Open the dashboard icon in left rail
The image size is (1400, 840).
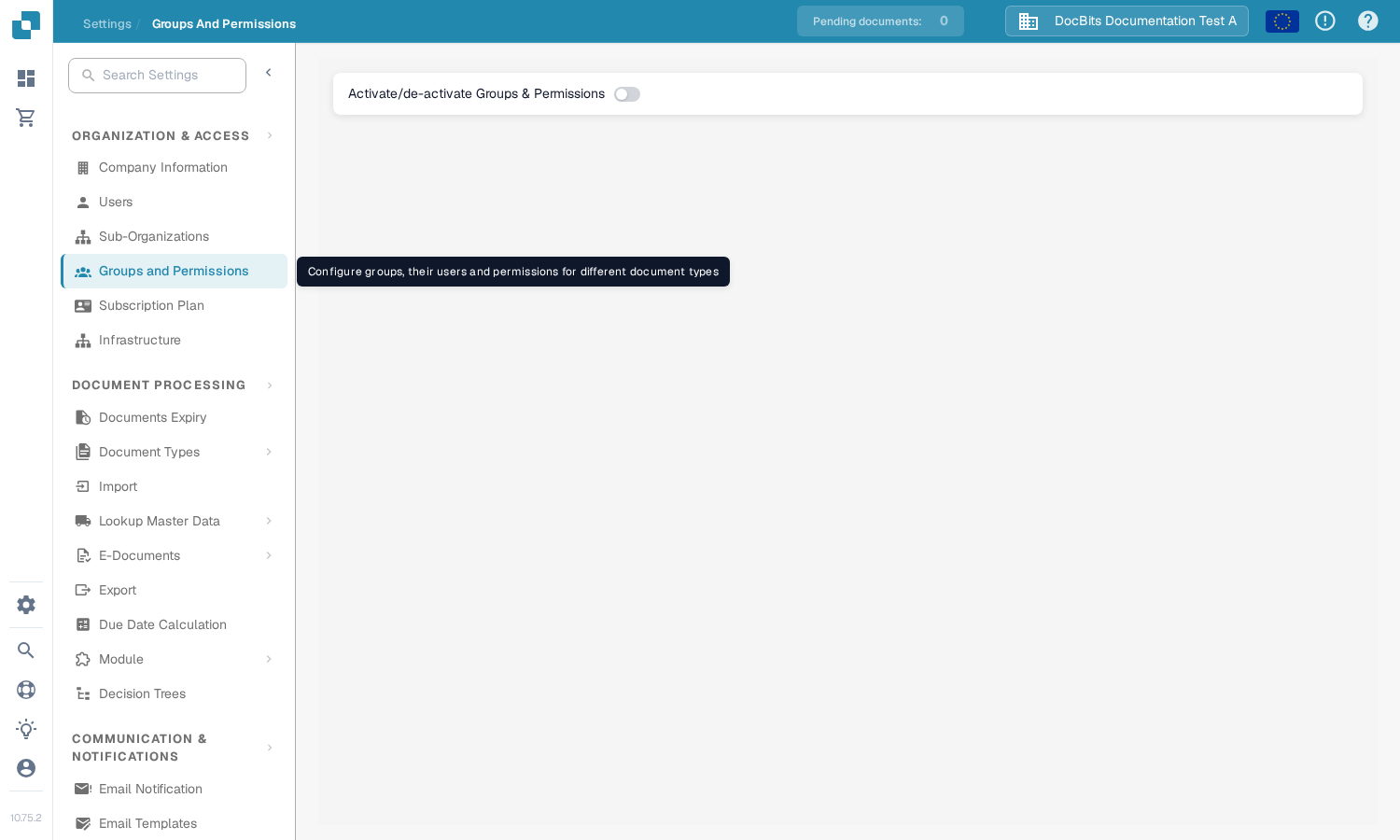(26, 78)
